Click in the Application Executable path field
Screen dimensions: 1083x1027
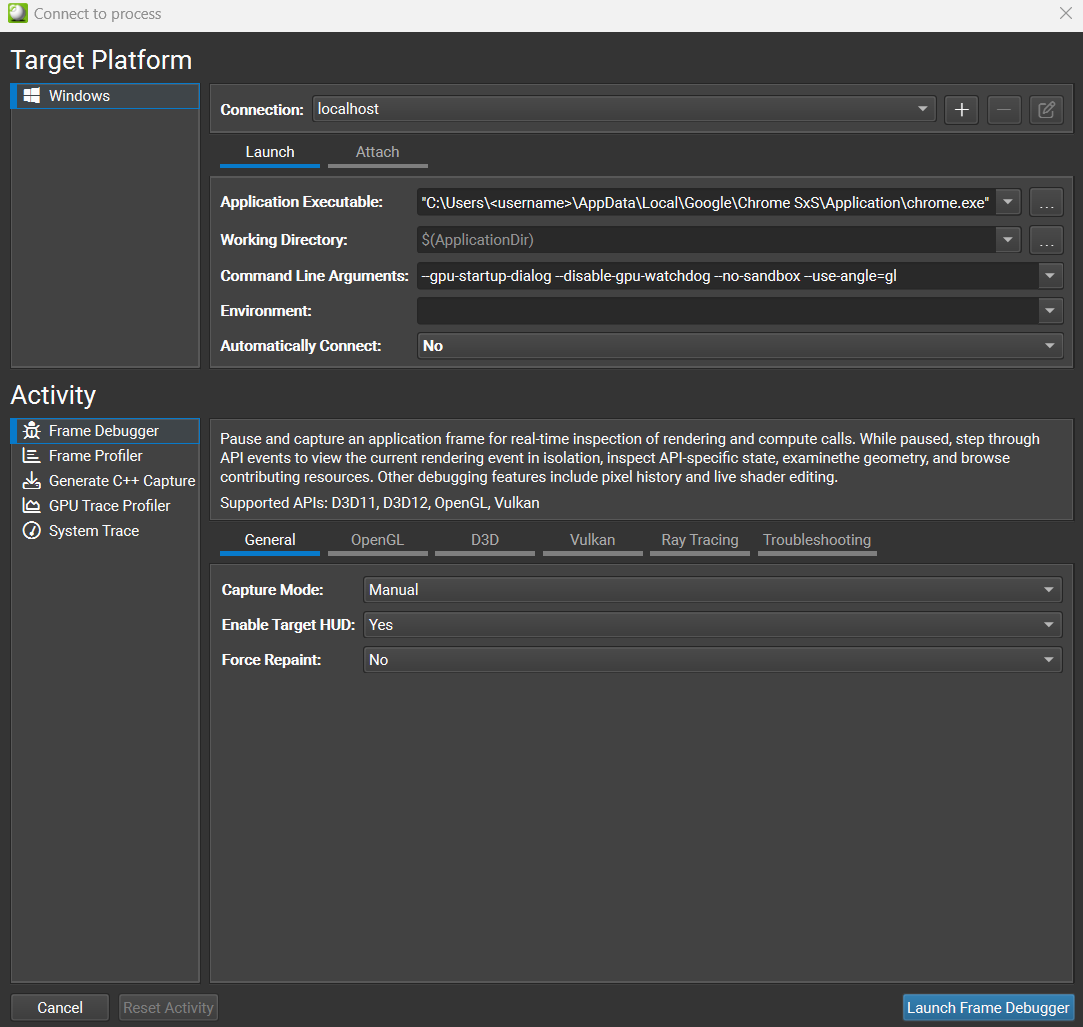(706, 202)
